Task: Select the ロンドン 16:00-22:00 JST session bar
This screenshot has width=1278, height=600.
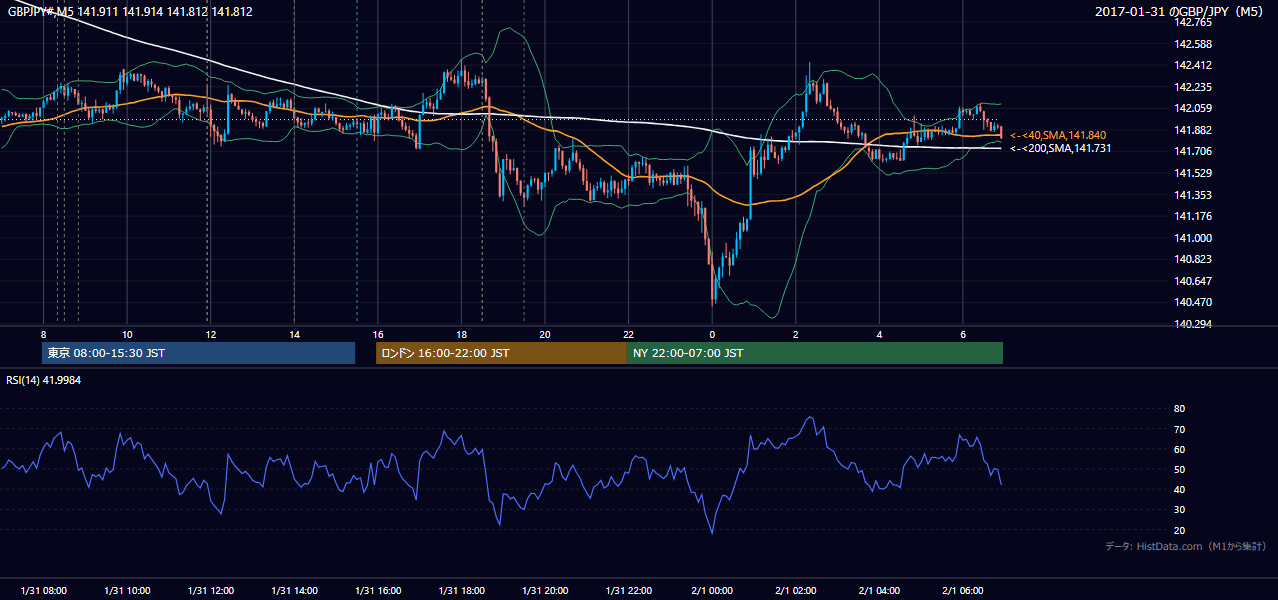Action: click(501, 353)
